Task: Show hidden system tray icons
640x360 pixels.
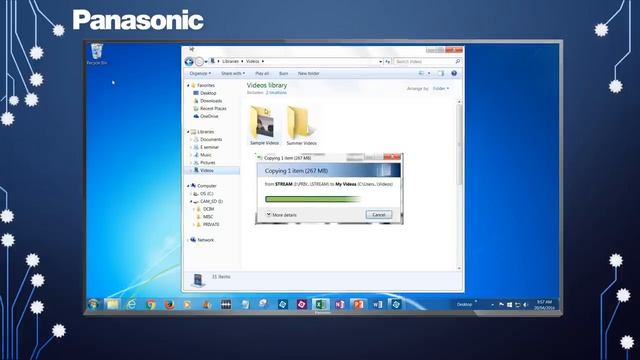Action: (x=493, y=305)
